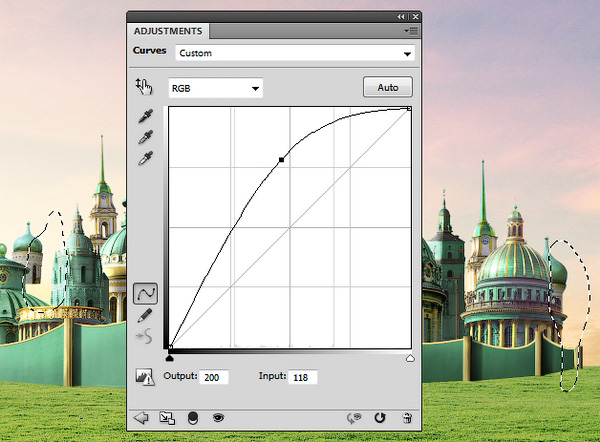This screenshot has height=442, width=600.
Task: Select the top-right curve endpoint
Action: coord(409,109)
